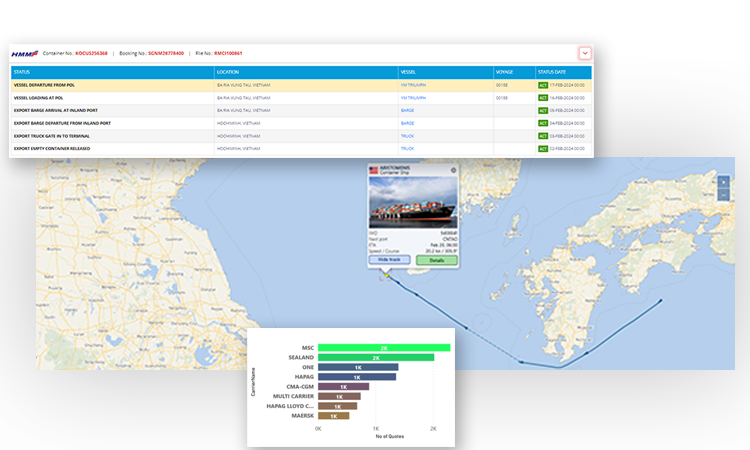Click the ONE bar in chart
This screenshot has width=750, height=450.
click(358, 367)
